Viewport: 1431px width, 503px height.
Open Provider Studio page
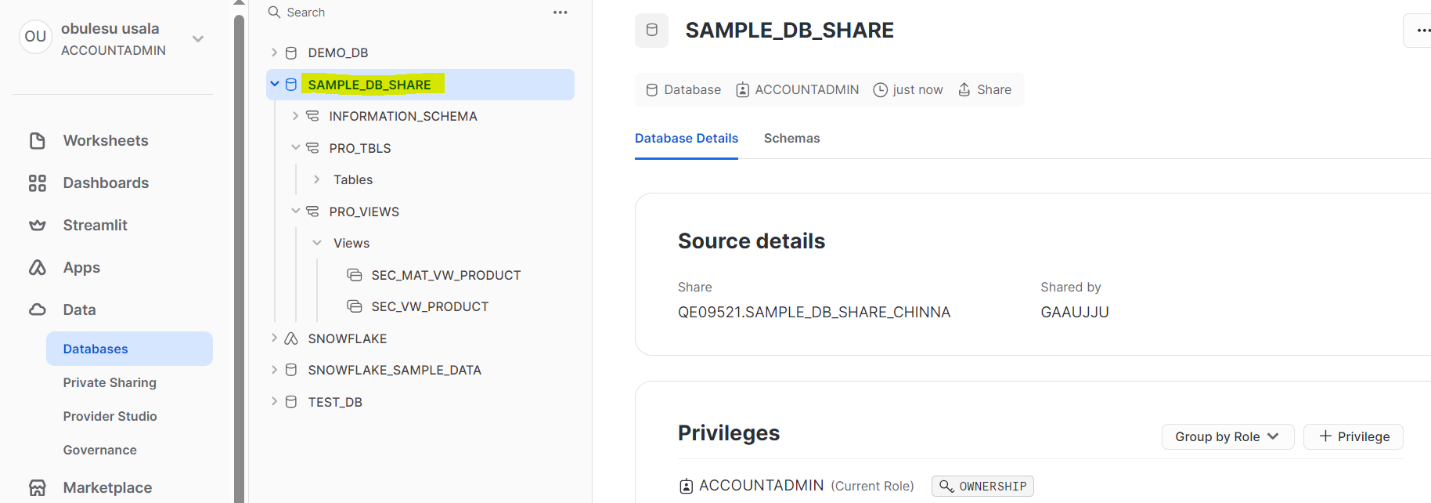point(110,416)
